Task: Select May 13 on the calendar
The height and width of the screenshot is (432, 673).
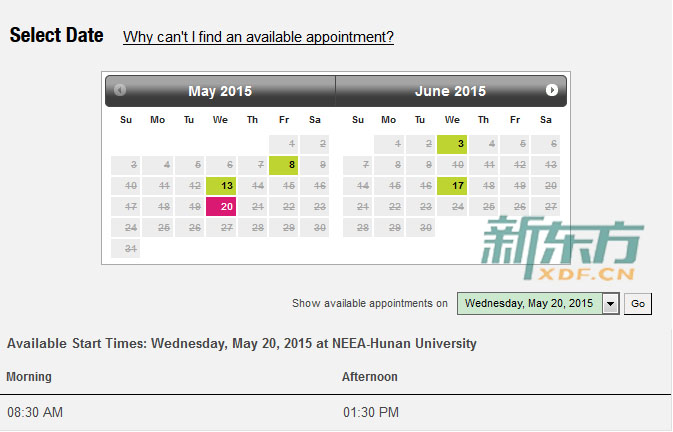Action: [221, 186]
